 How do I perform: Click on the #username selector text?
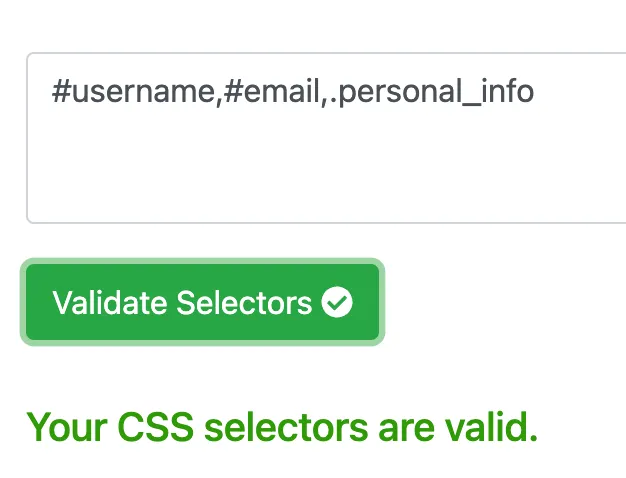[x=132, y=93]
